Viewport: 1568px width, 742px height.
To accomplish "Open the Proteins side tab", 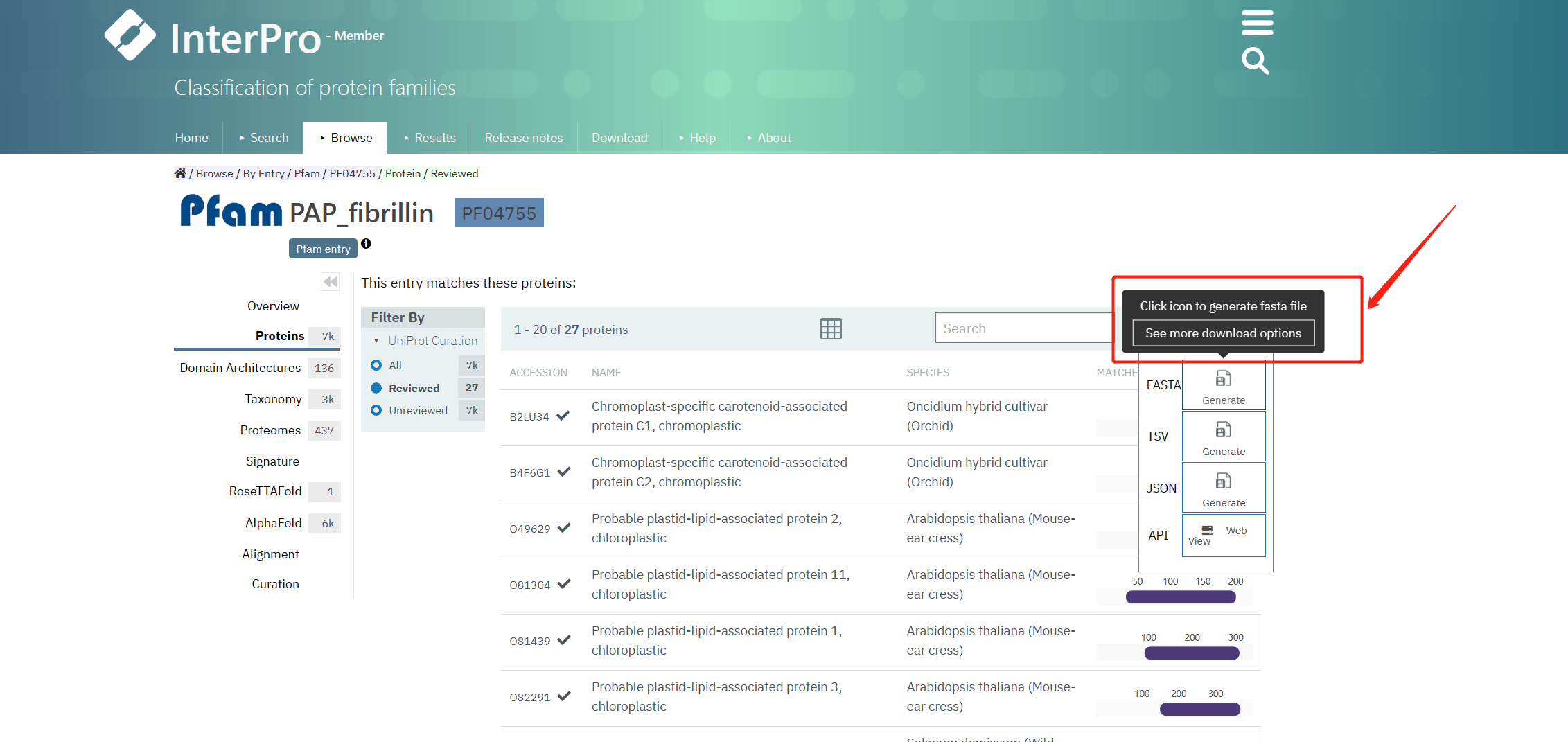I will pos(280,336).
